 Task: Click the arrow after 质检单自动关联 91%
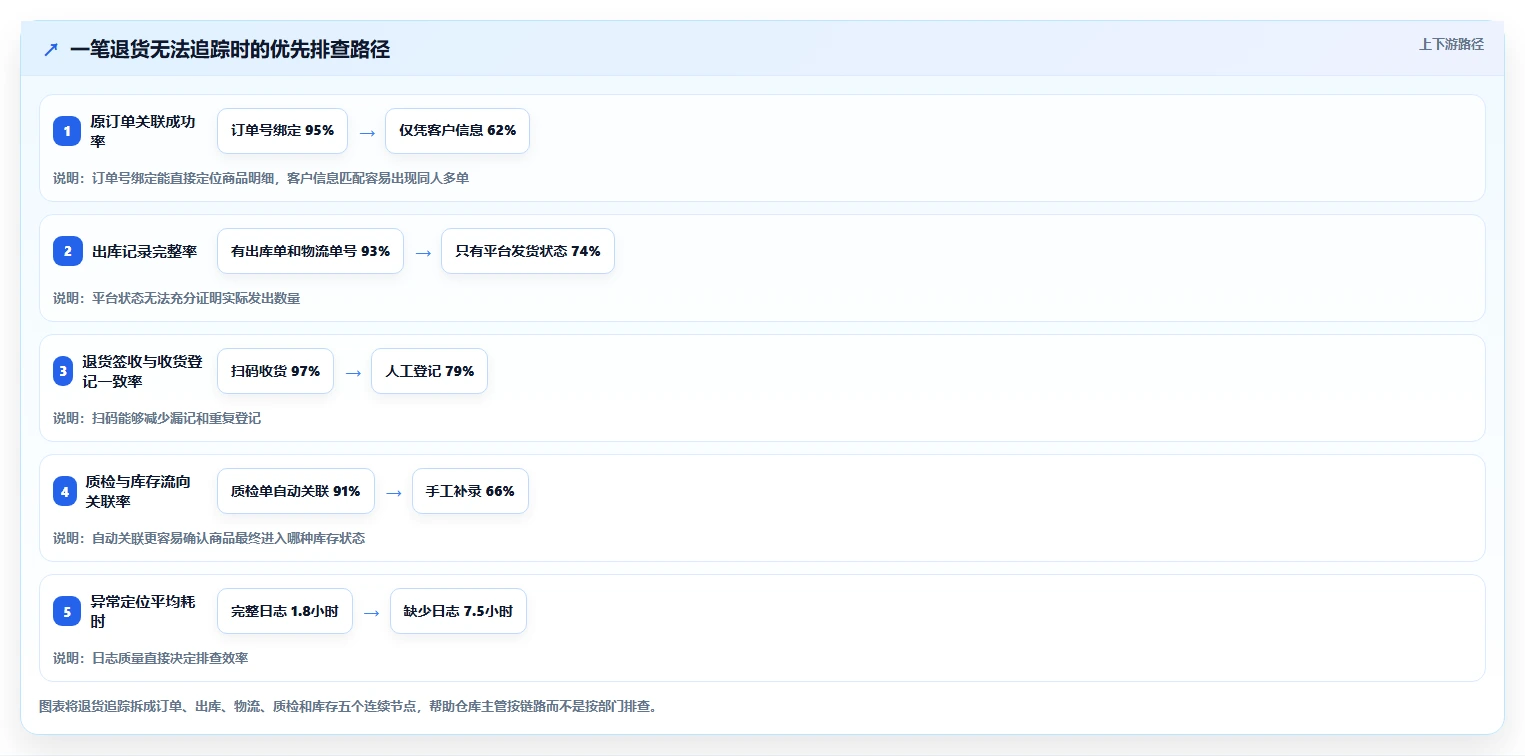394,492
